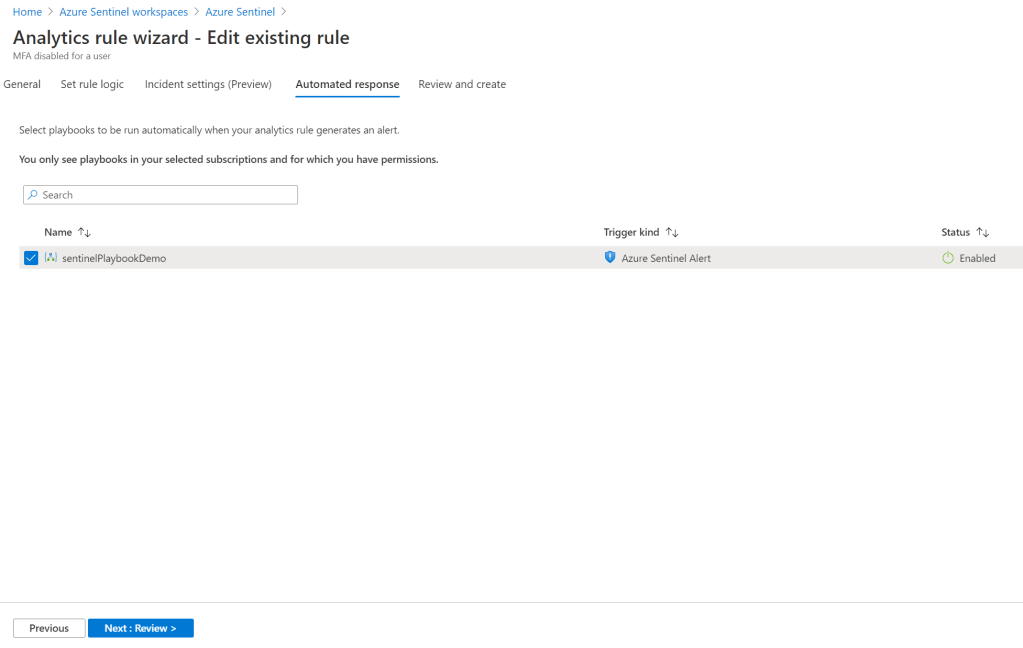Open Azure Sentinel workspaces breadcrumb
The height and width of the screenshot is (648, 1023).
pos(124,12)
